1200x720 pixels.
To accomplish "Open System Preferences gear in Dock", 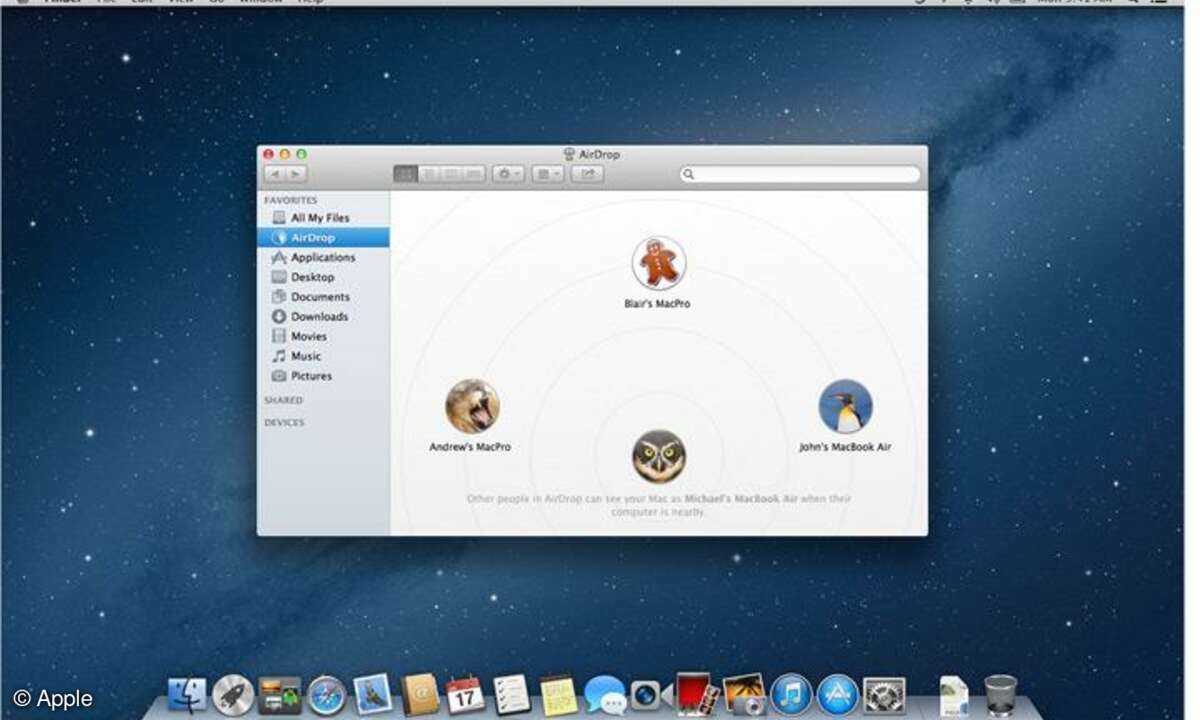I will (884, 695).
